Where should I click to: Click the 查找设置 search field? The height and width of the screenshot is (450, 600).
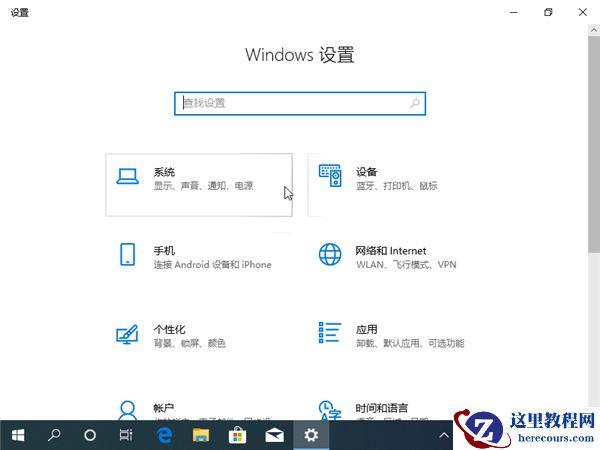coord(300,103)
